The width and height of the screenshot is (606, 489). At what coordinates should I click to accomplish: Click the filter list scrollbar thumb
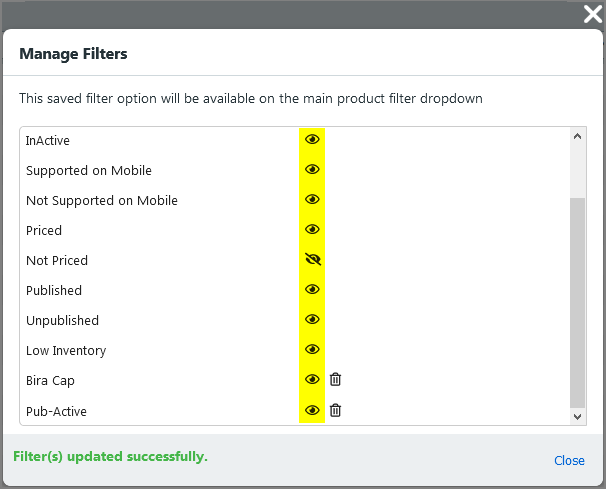(x=577, y=300)
